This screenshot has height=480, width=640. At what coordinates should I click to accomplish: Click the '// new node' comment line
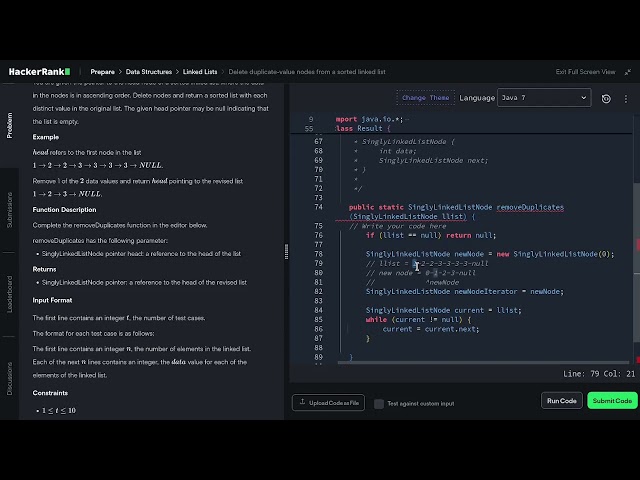[x=421, y=273]
